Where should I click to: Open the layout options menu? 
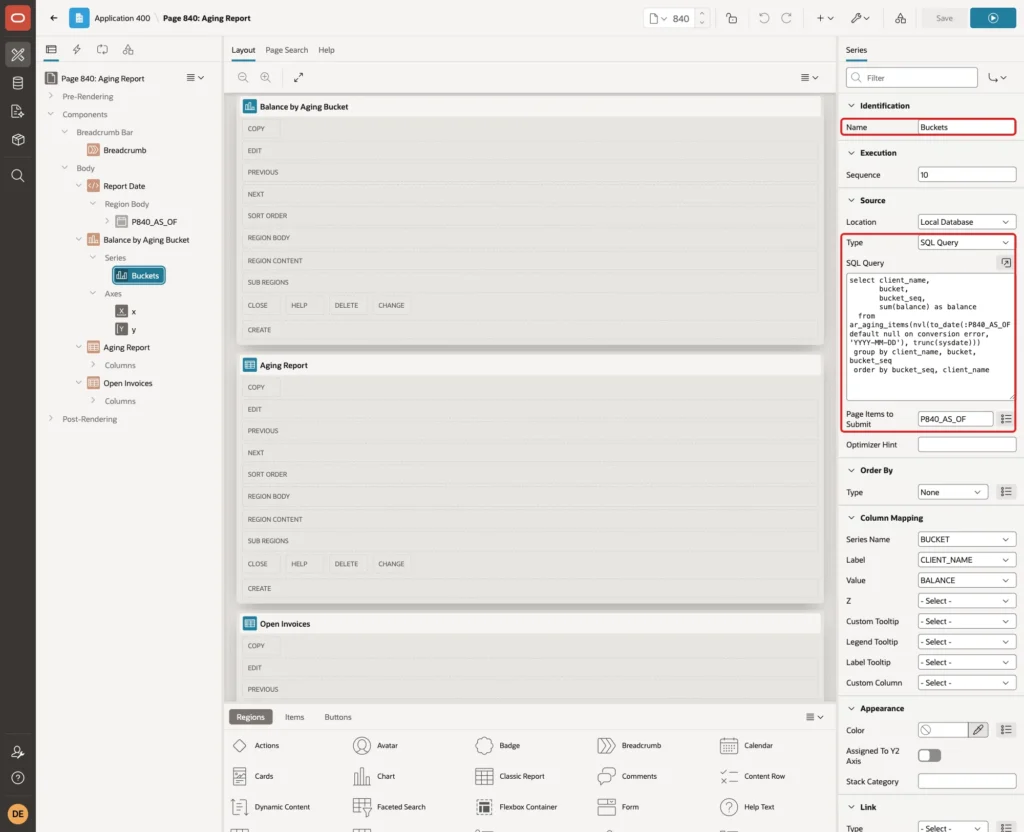[809, 77]
